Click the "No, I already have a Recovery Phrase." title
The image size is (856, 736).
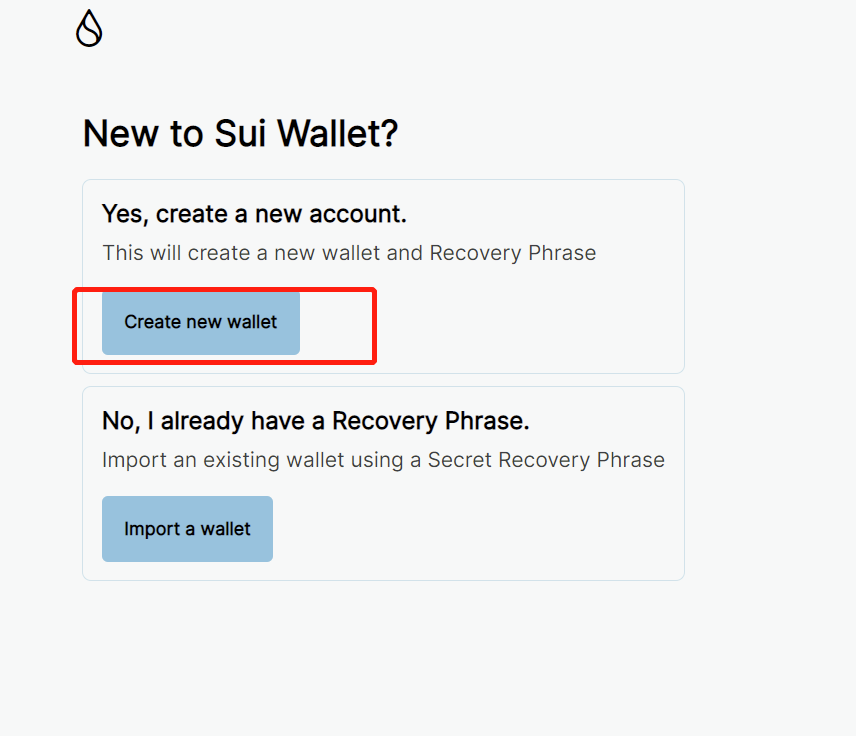(315, 421)
